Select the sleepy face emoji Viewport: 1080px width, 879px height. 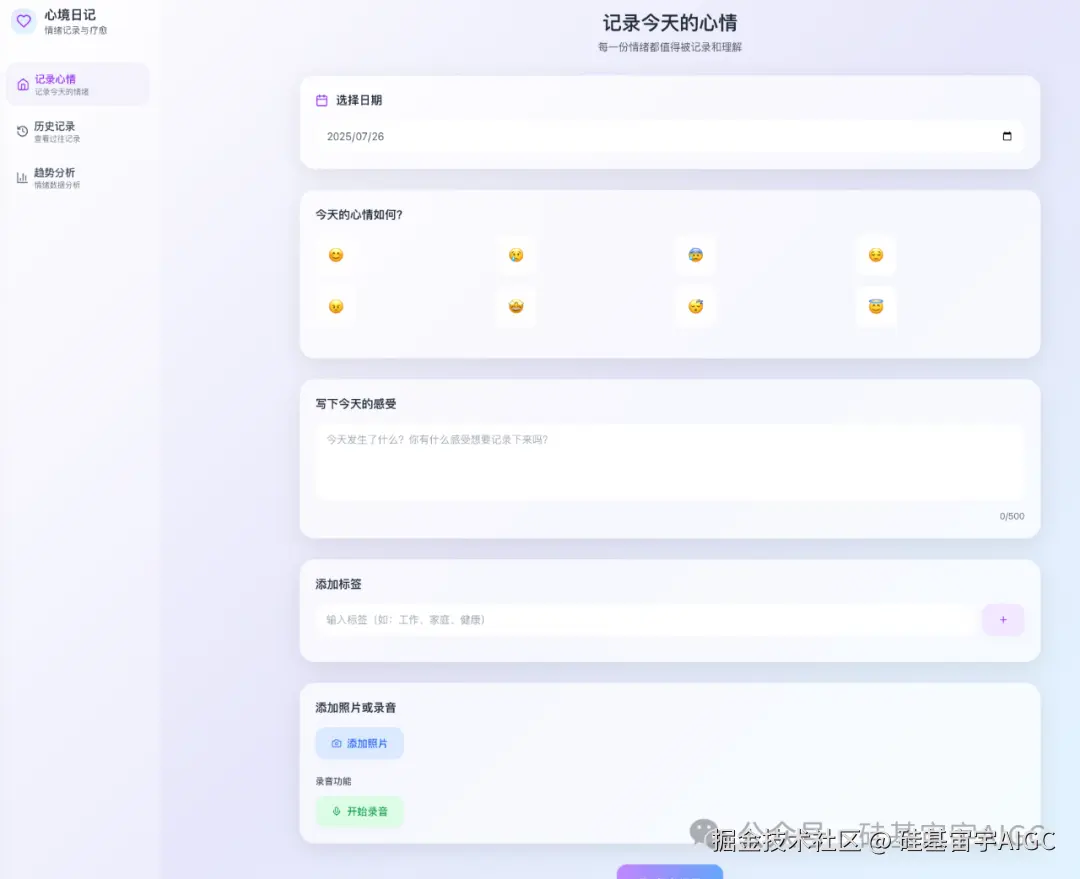696,307
